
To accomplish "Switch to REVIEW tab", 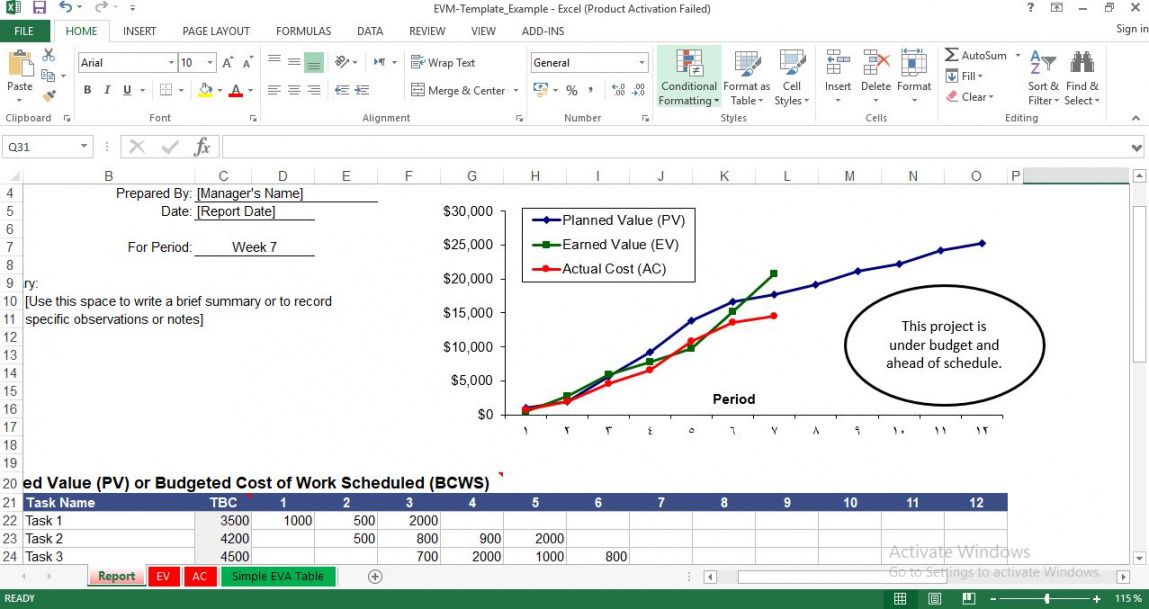I will click(427, 31).
